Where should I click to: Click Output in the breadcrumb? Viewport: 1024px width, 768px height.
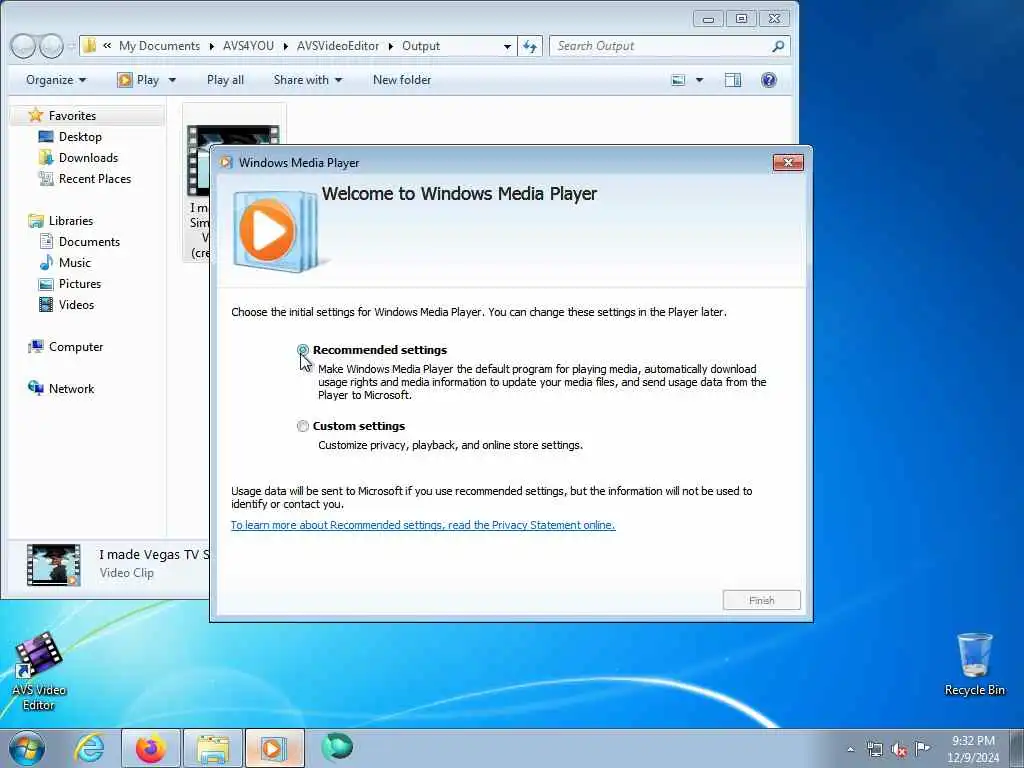click(x=421, y=46)
